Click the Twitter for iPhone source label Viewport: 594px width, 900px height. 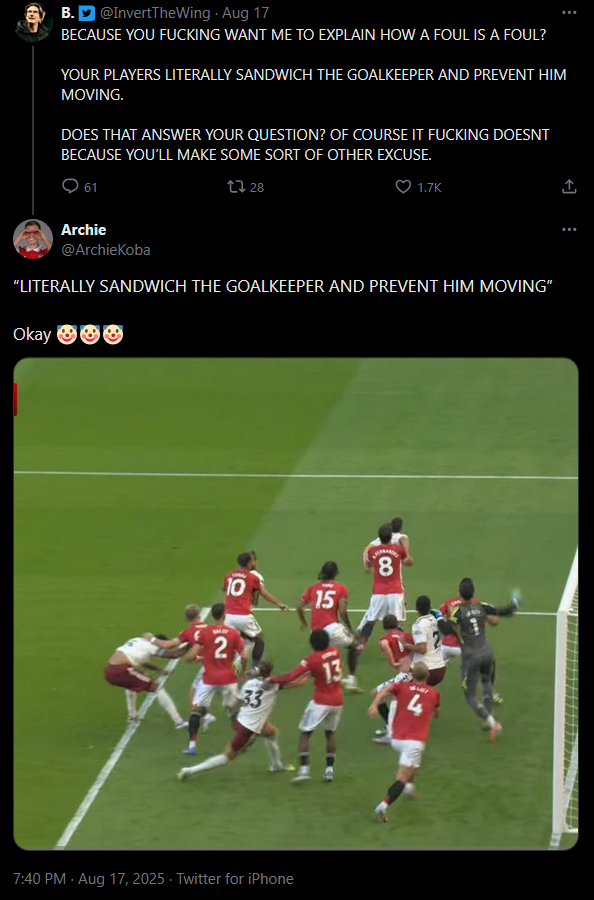(235, 879)
